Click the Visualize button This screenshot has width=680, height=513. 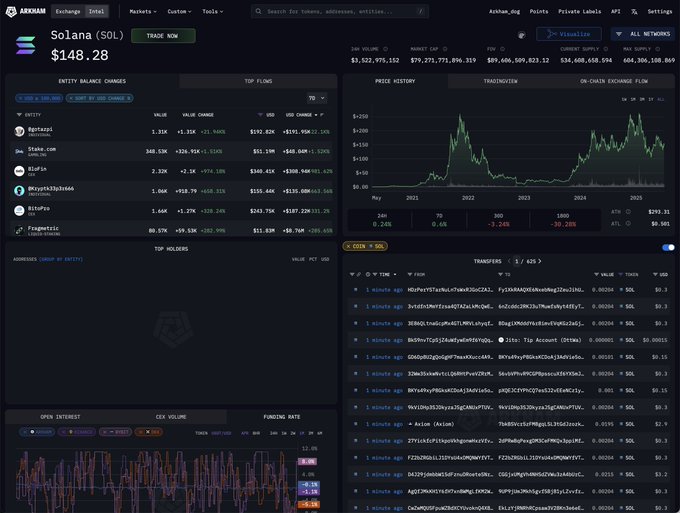(x=569, y=34)
